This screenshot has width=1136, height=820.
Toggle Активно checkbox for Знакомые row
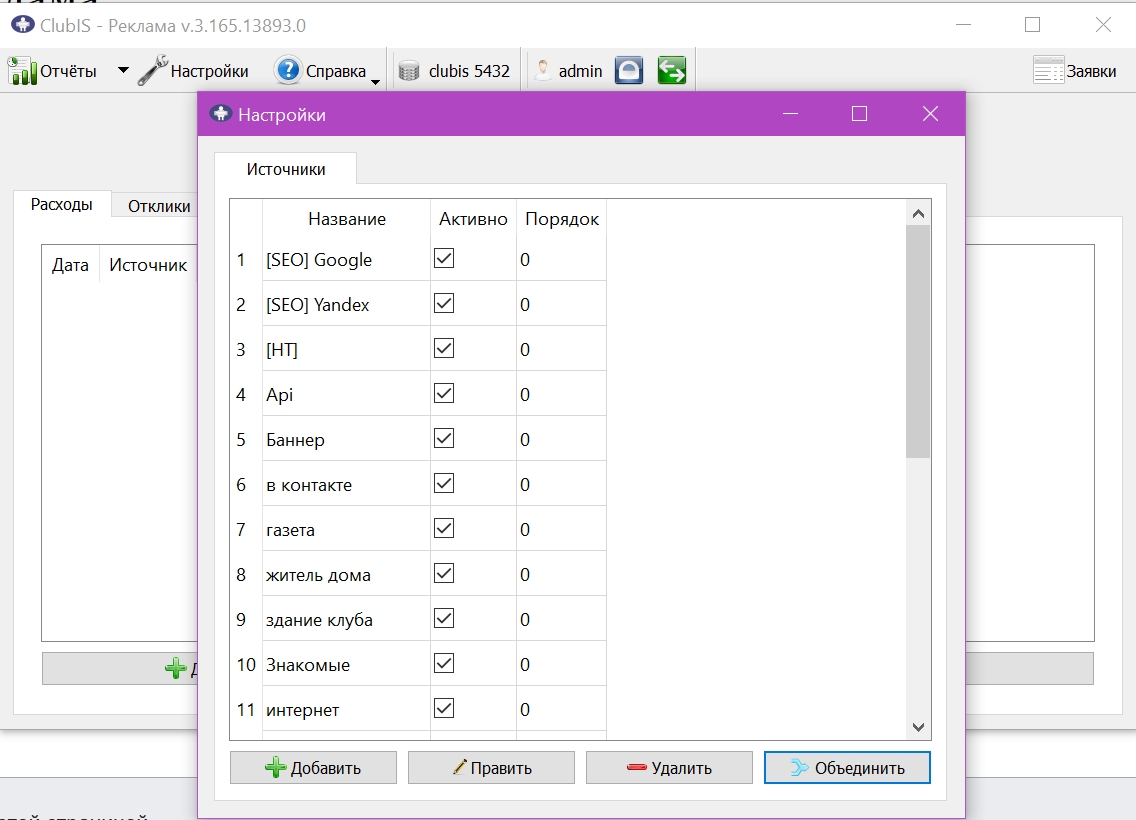444,663
